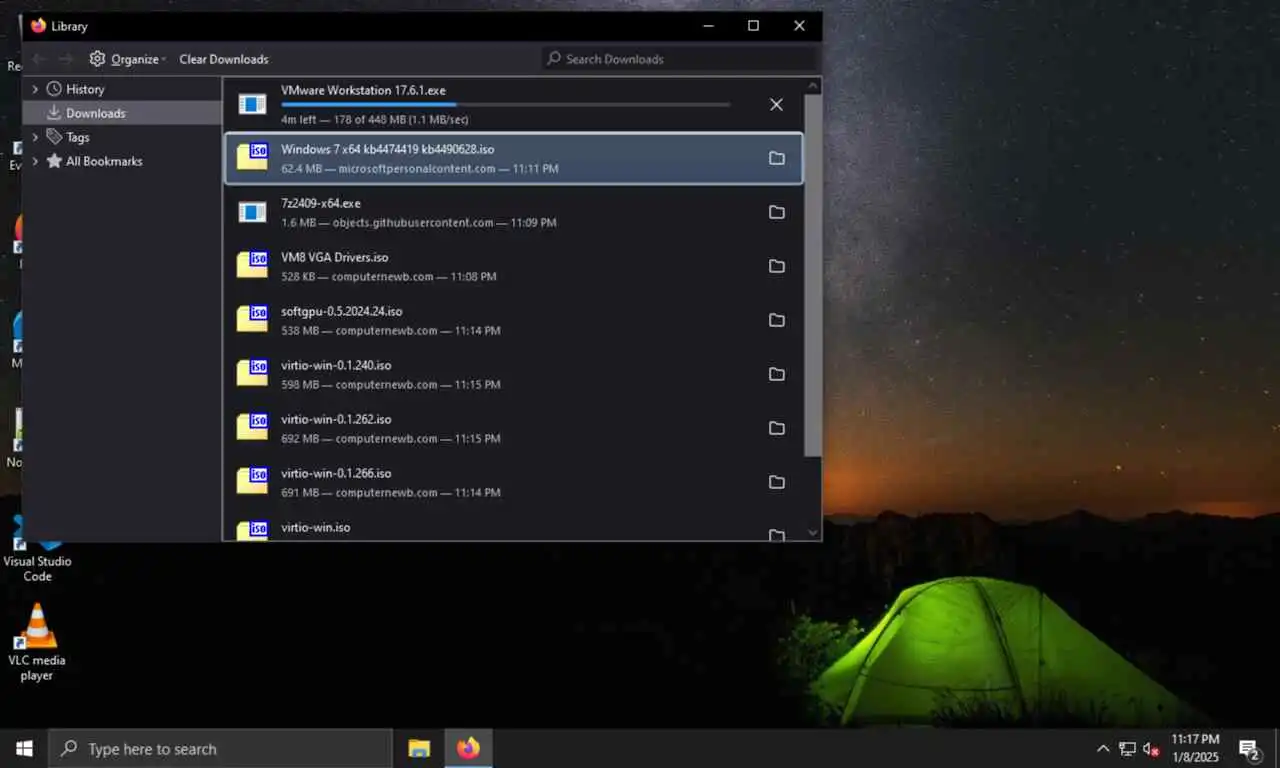Image resolution: width=1280 pixels, height=768 pixels.
Task: Select All Bookmarks in the sidebar
Action: pyautogui.click(x=104, y=161)
